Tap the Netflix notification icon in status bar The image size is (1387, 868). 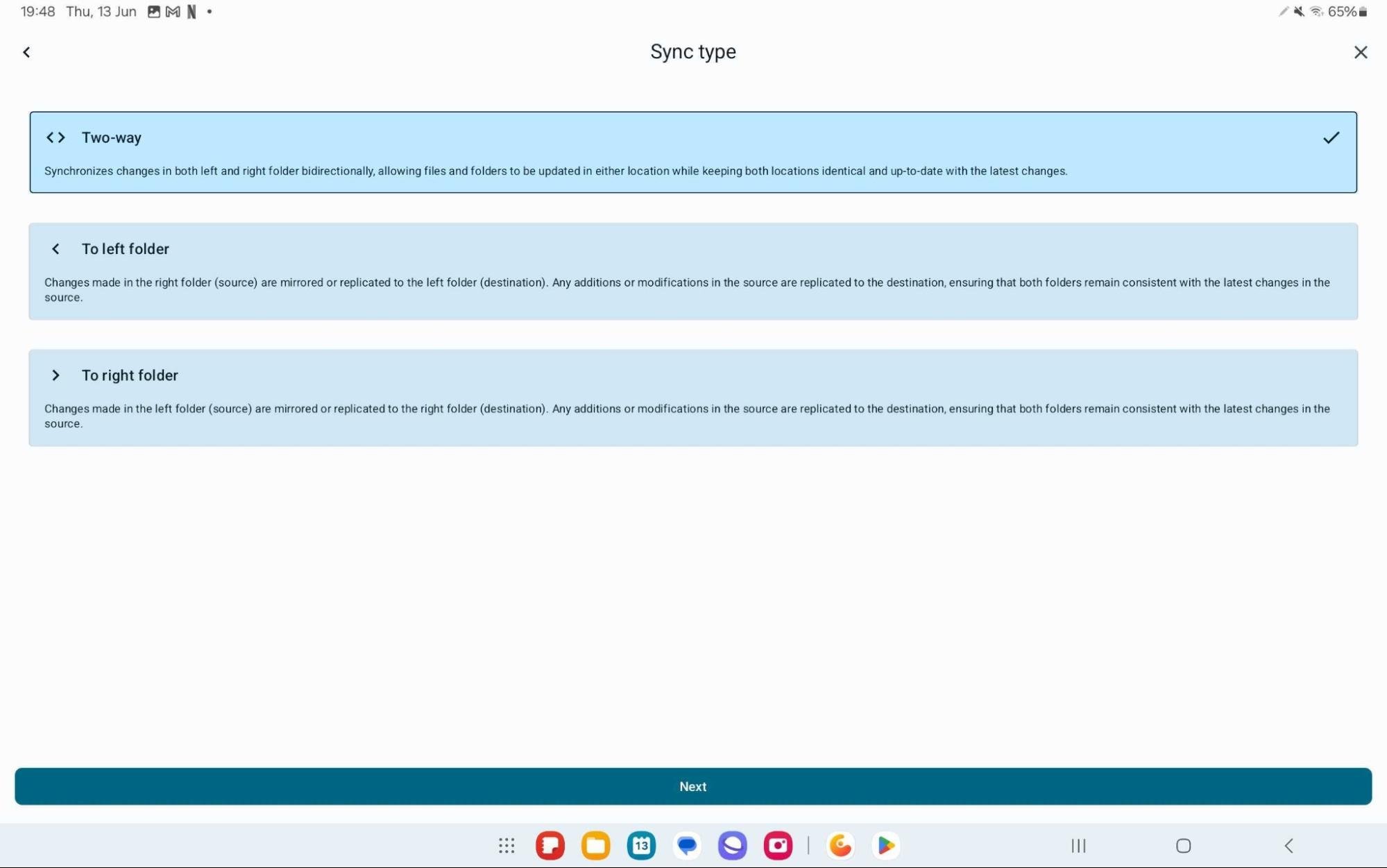[x=192, y=12]
